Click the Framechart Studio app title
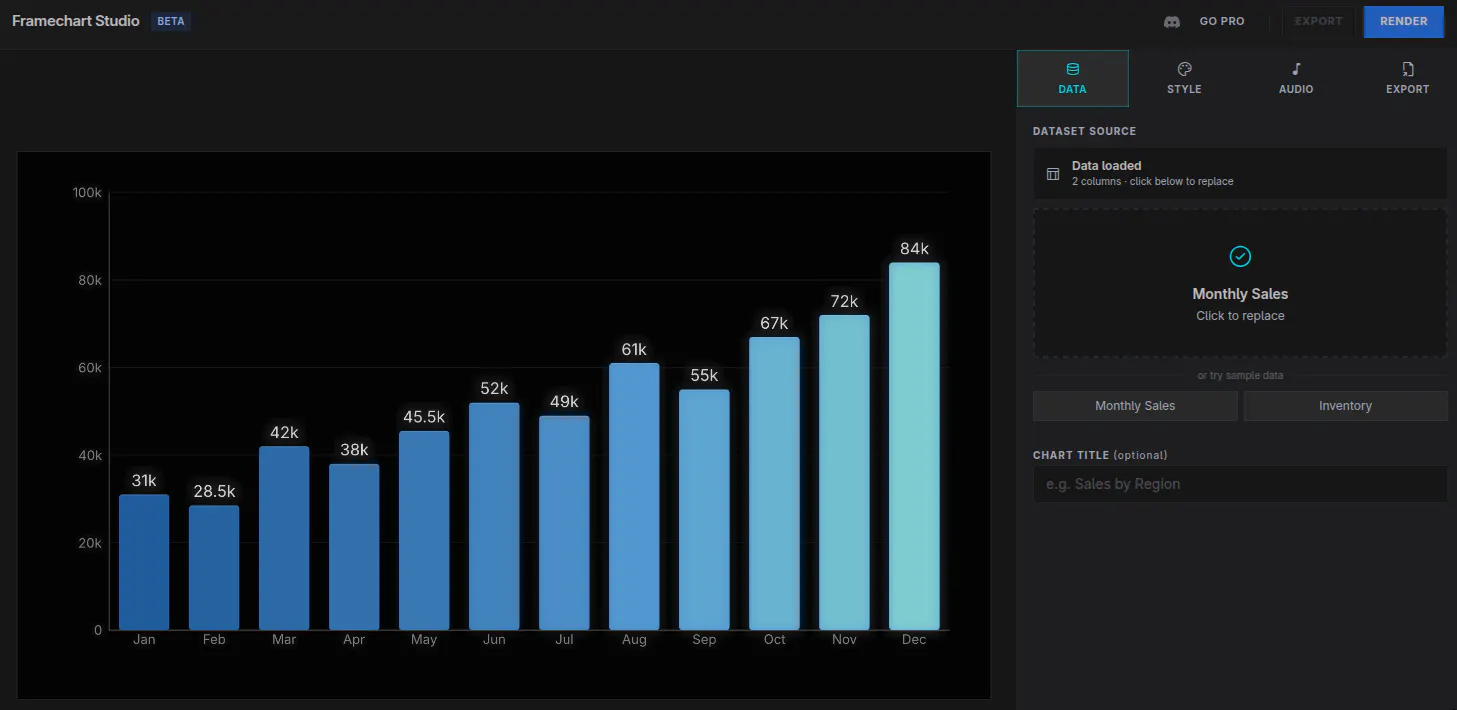Screen dimensions: 1457x710 pos(75,21)
